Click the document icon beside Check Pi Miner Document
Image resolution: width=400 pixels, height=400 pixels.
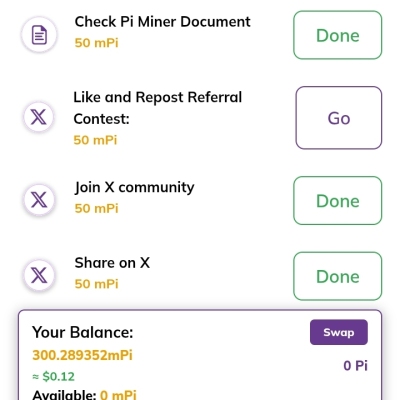click(x=39, y=35)
